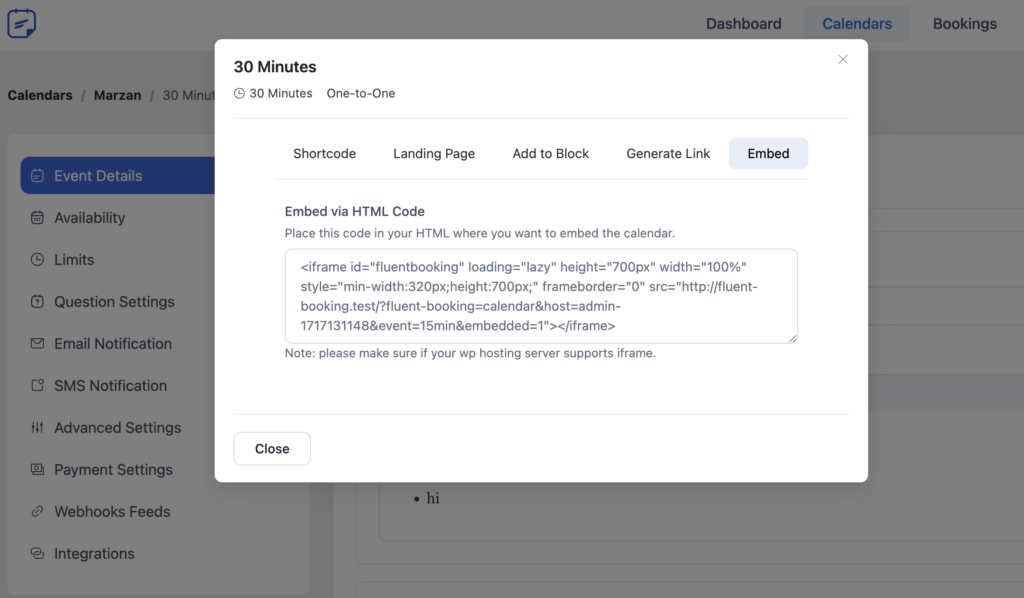Switch to the Shortcode tab

point(324,154)
